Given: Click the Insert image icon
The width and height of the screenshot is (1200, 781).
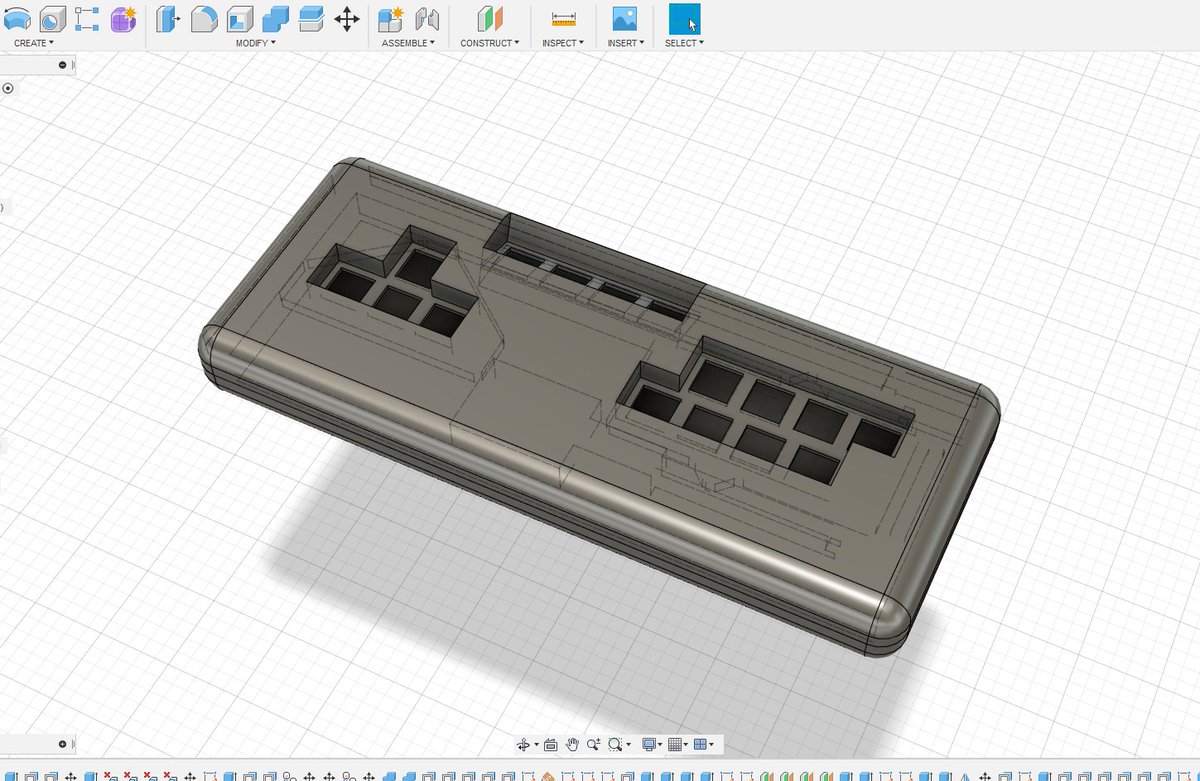Looking at the screenshot, I should coord(625,18).
